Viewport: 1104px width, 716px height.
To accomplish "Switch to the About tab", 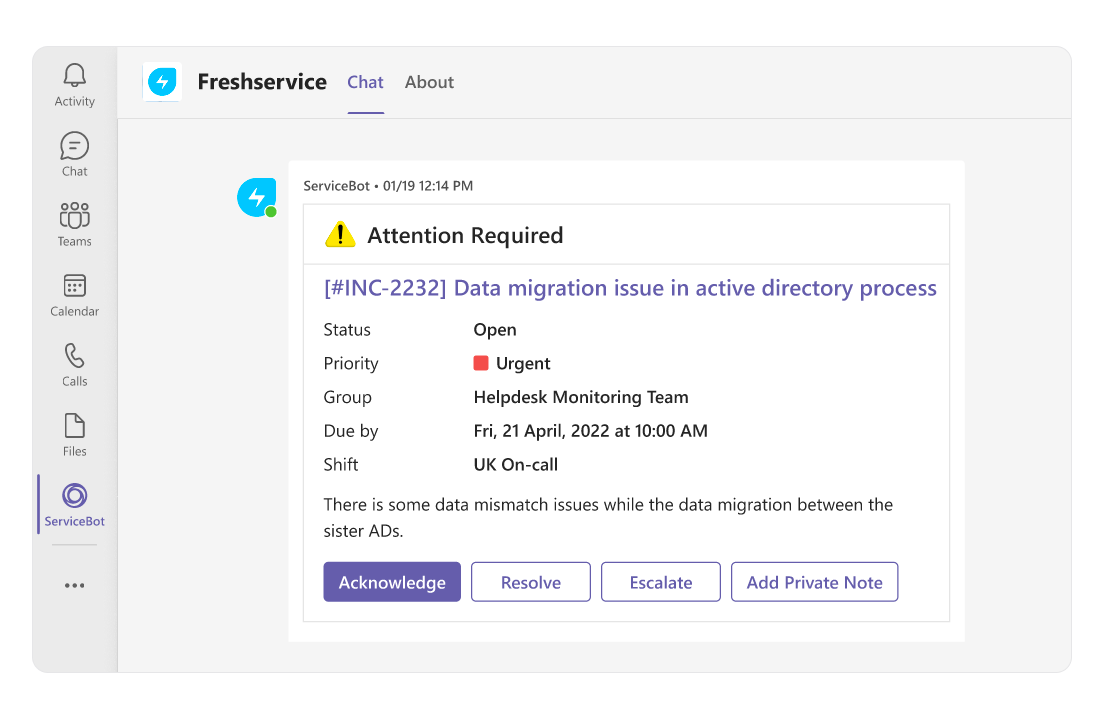I will [429, 82].
